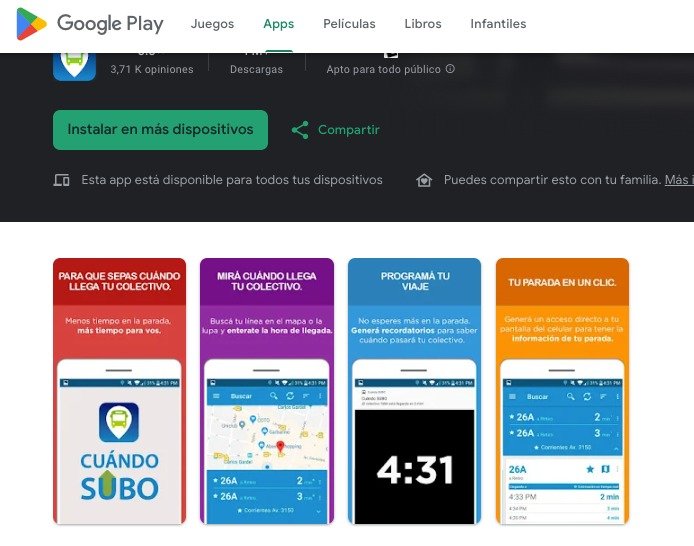Open the Libros tab
Image resolution: width=694 pixels, height=546 pixels.
point(423,24)
